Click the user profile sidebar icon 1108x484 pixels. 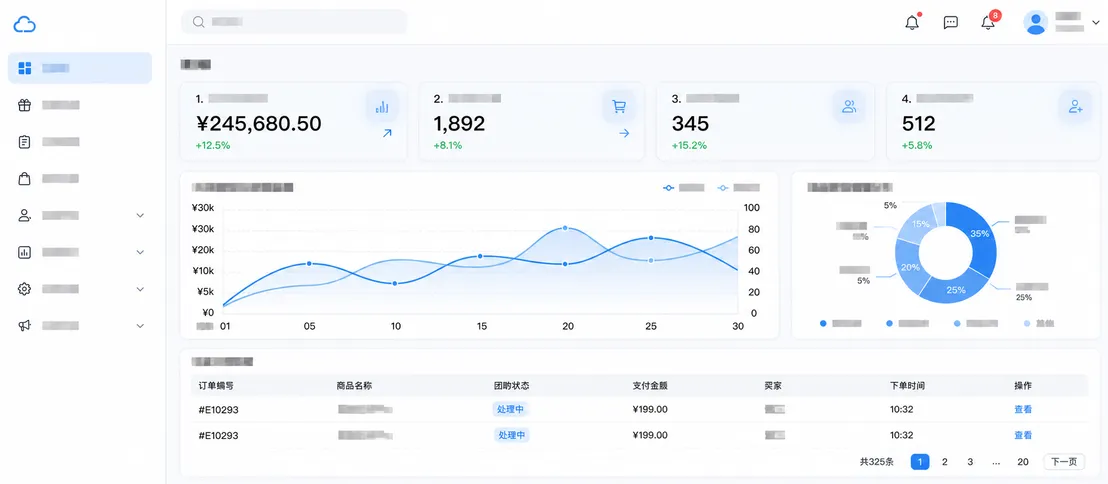point(25,216)
